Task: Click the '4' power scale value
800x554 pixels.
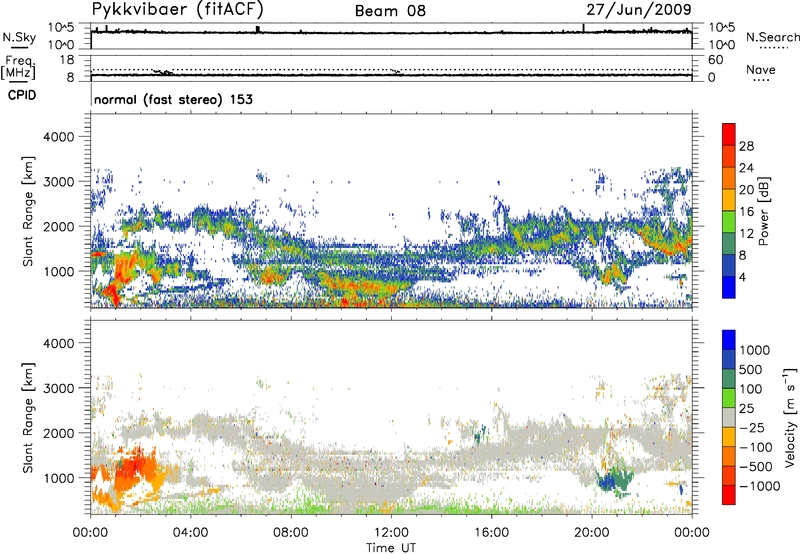Action: pyautogui.click(x=743, y=277)
